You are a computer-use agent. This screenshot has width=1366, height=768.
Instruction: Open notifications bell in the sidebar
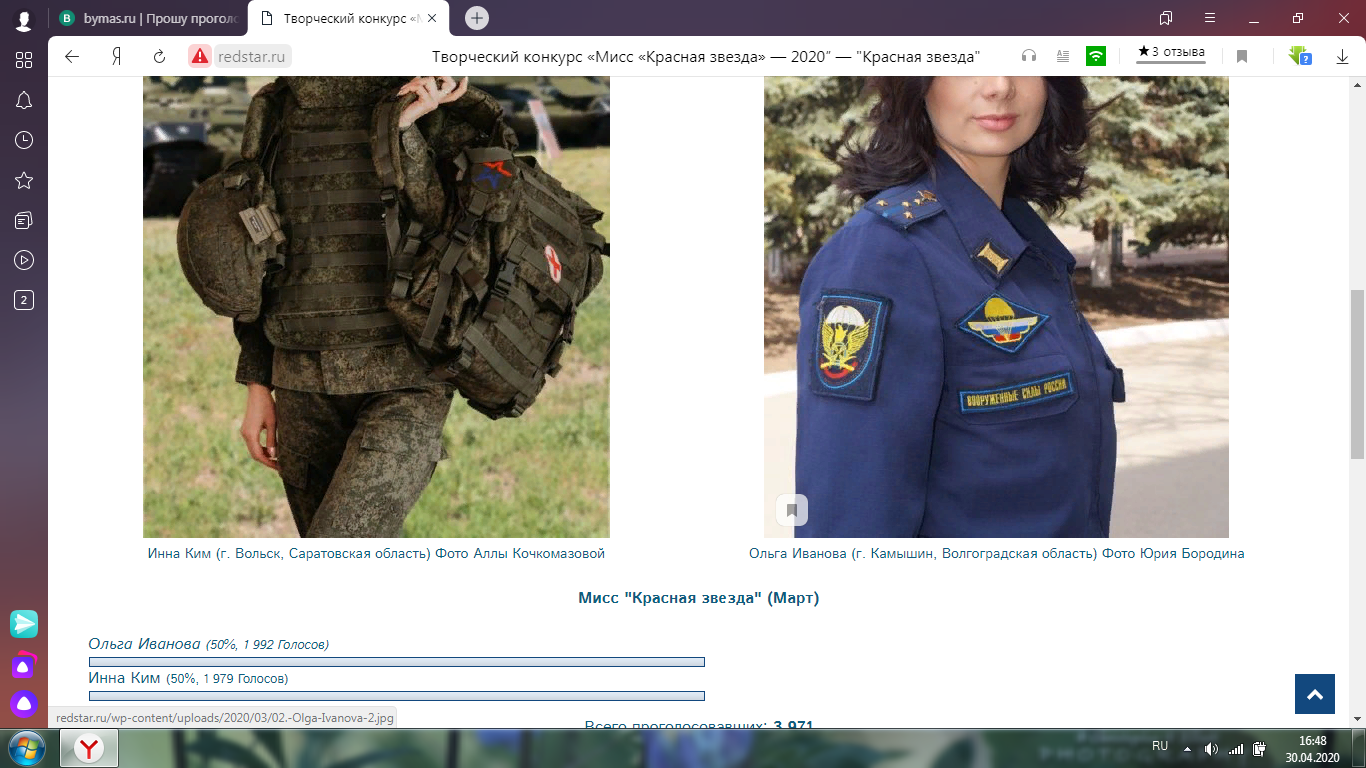click(24, 100)
